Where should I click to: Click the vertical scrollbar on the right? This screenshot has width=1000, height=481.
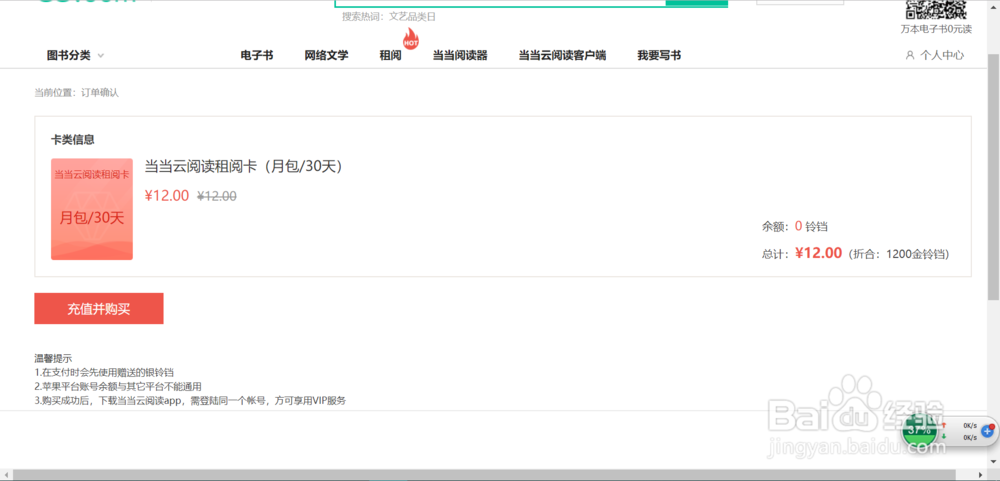point(993,177)
